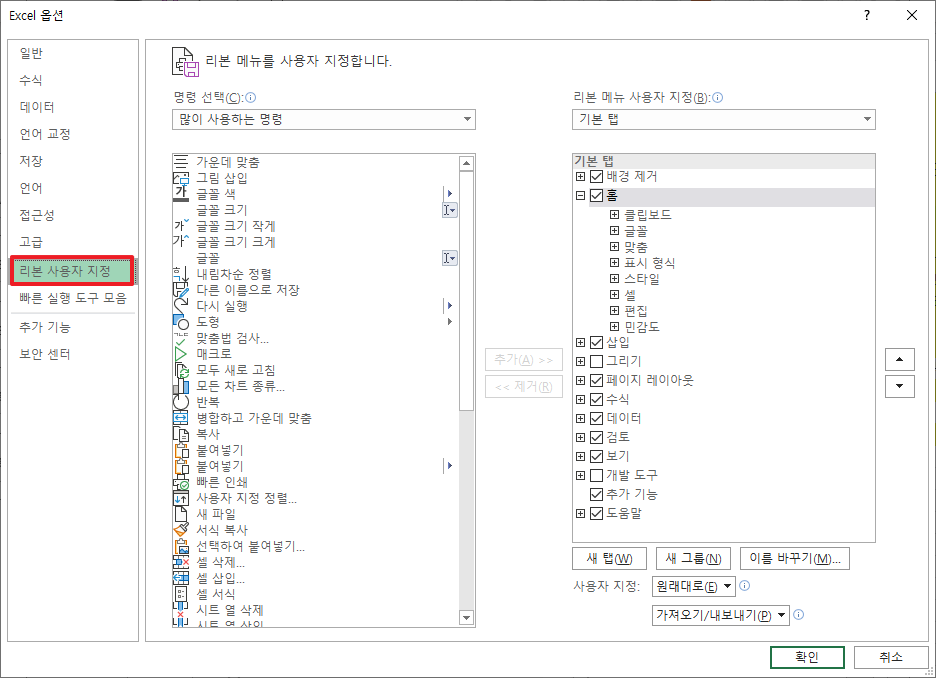Enable the 개발 도구 checkbox
The width and height of the screenshot is (936, 678).
(x=596, y=476)
